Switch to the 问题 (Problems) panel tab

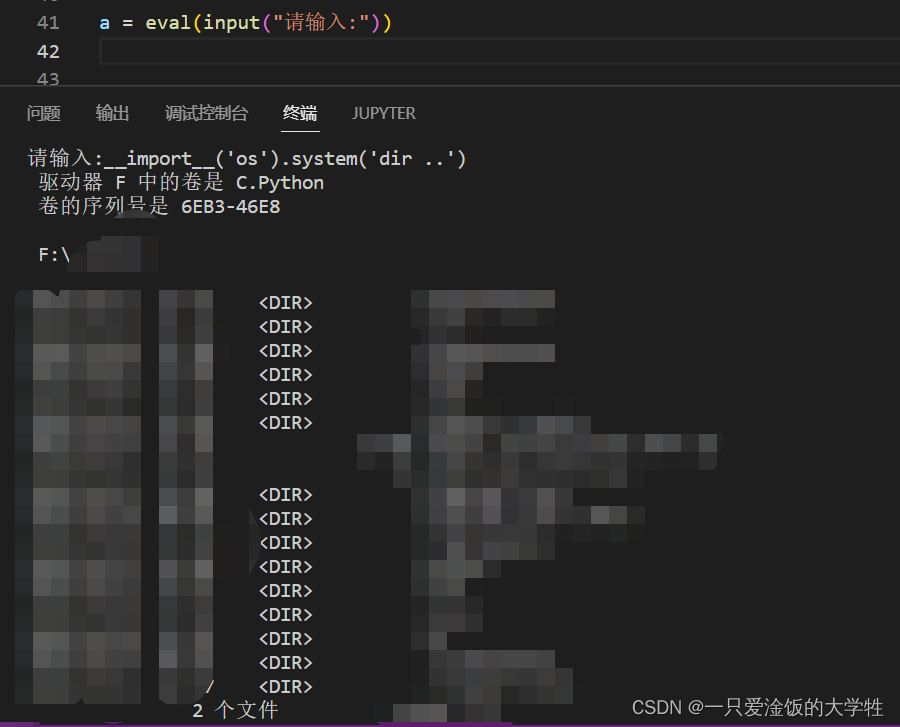tap(43, 113)
